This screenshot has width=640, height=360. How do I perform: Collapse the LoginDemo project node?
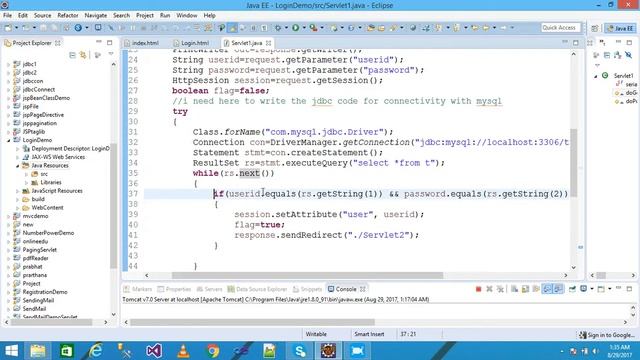pos(9,140)
